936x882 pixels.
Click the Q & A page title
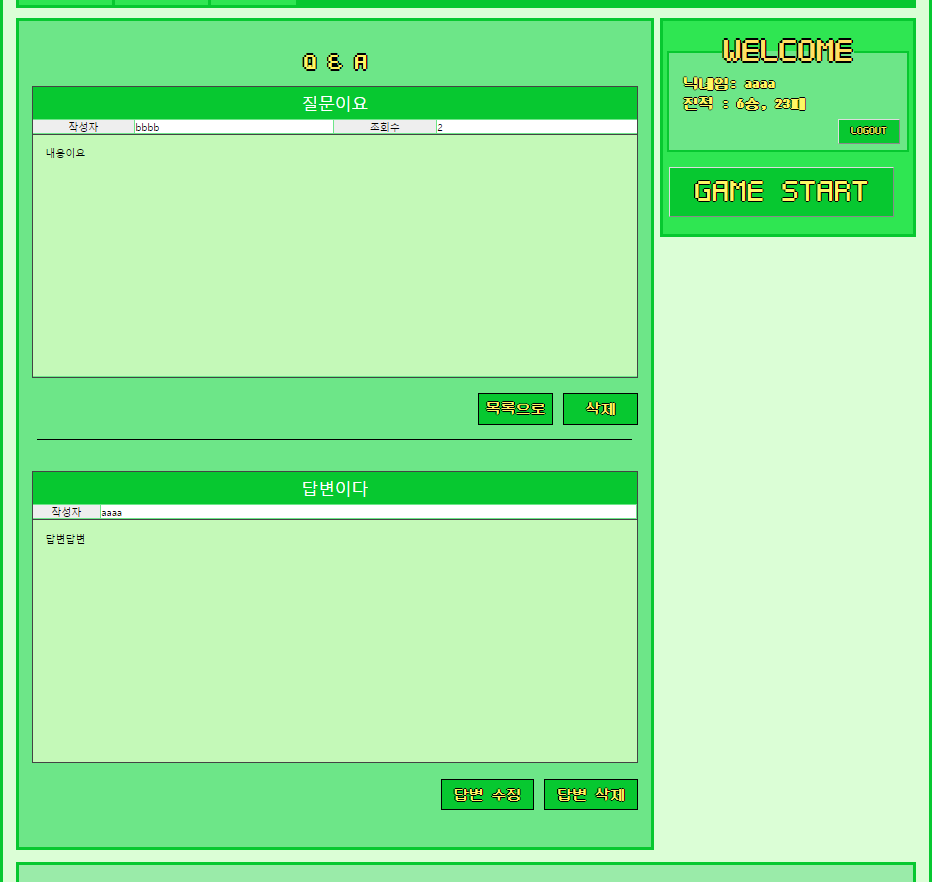(x=333, y=61)
